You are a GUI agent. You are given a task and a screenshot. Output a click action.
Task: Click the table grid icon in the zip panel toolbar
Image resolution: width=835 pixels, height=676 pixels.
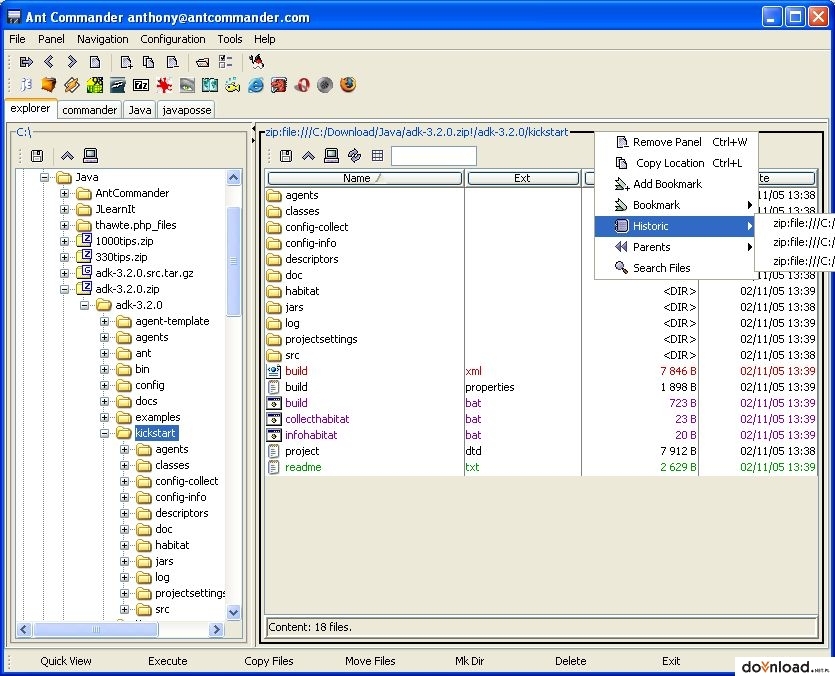[x=378, y=156]
